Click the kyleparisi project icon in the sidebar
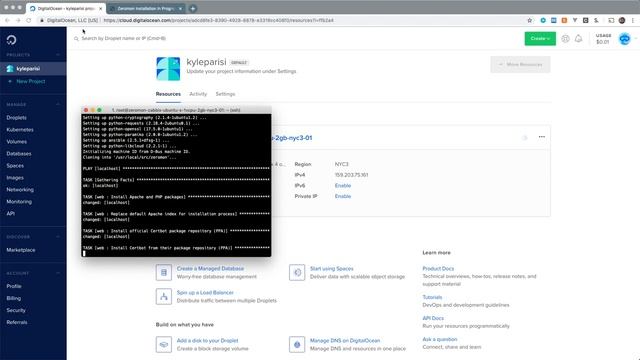Image resolution: width=640 pixels, height=360 pixels. 10,69
